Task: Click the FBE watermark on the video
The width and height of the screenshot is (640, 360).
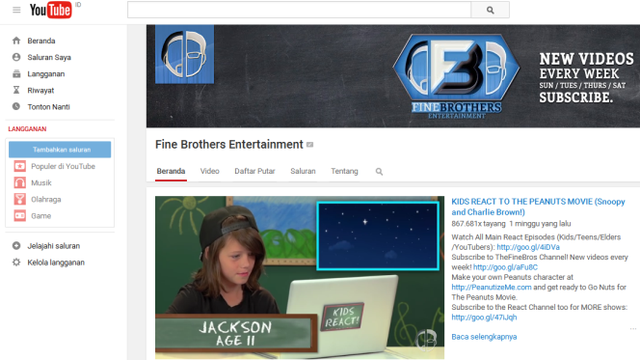Action: point(427,339)
